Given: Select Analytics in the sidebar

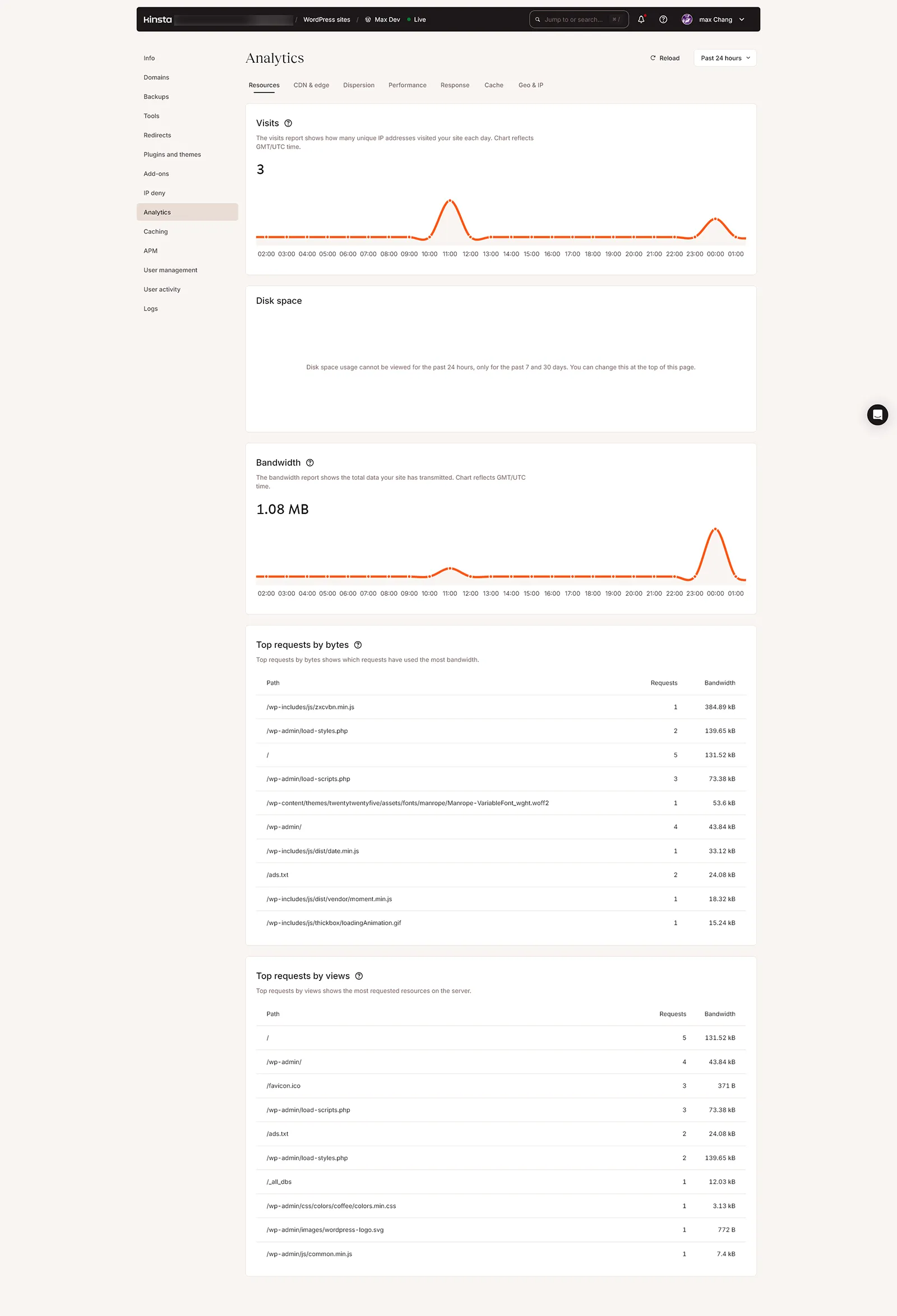Looking at the screenshot, I should coord(187,212).
